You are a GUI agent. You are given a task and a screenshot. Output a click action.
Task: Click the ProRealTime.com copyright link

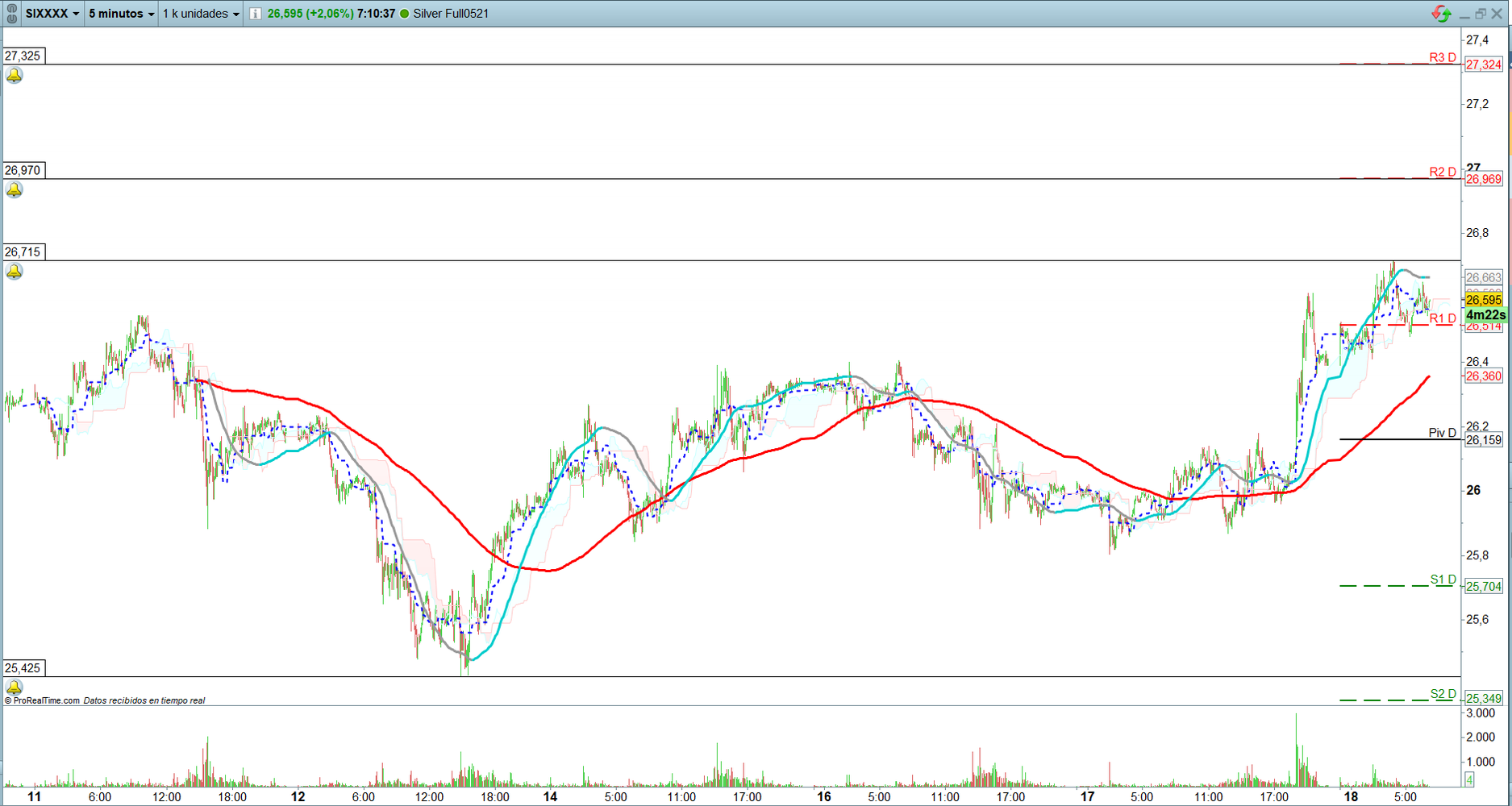pyautogui.click(x=46, y=700)
